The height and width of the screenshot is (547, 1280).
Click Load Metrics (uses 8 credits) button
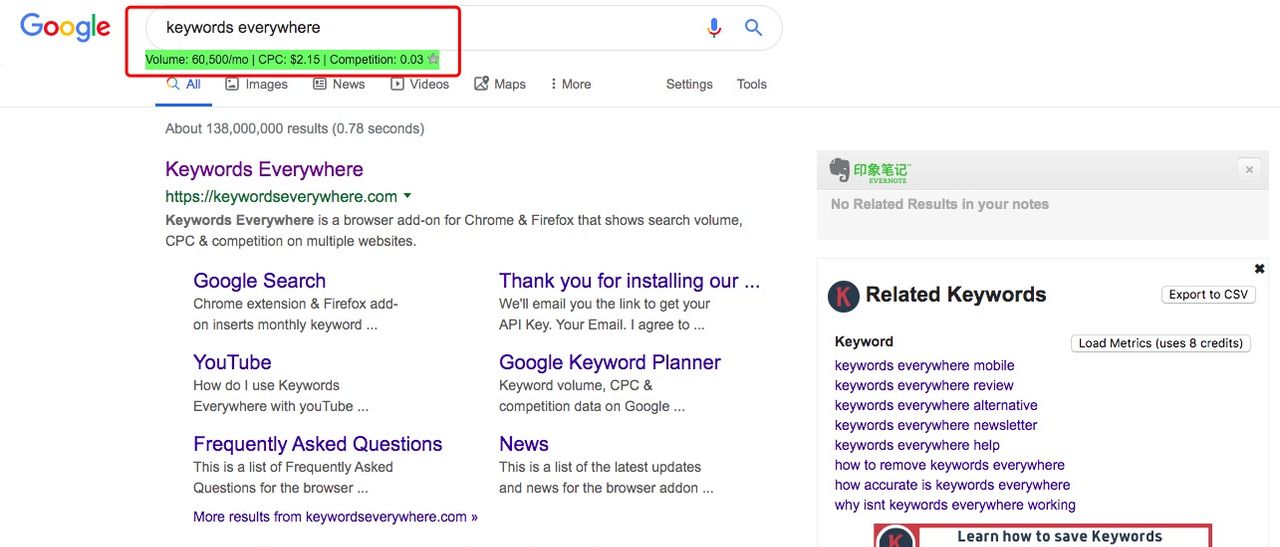coord(1160,343)
